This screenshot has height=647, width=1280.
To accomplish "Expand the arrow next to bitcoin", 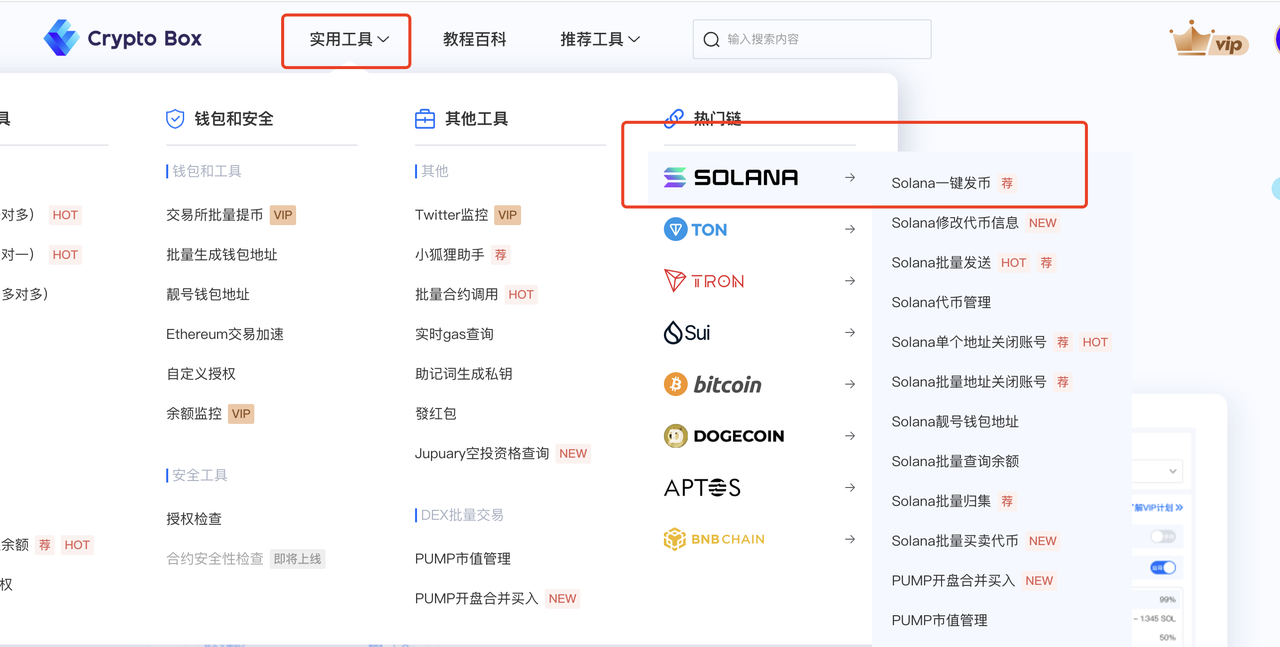I will tap(850, 384).
